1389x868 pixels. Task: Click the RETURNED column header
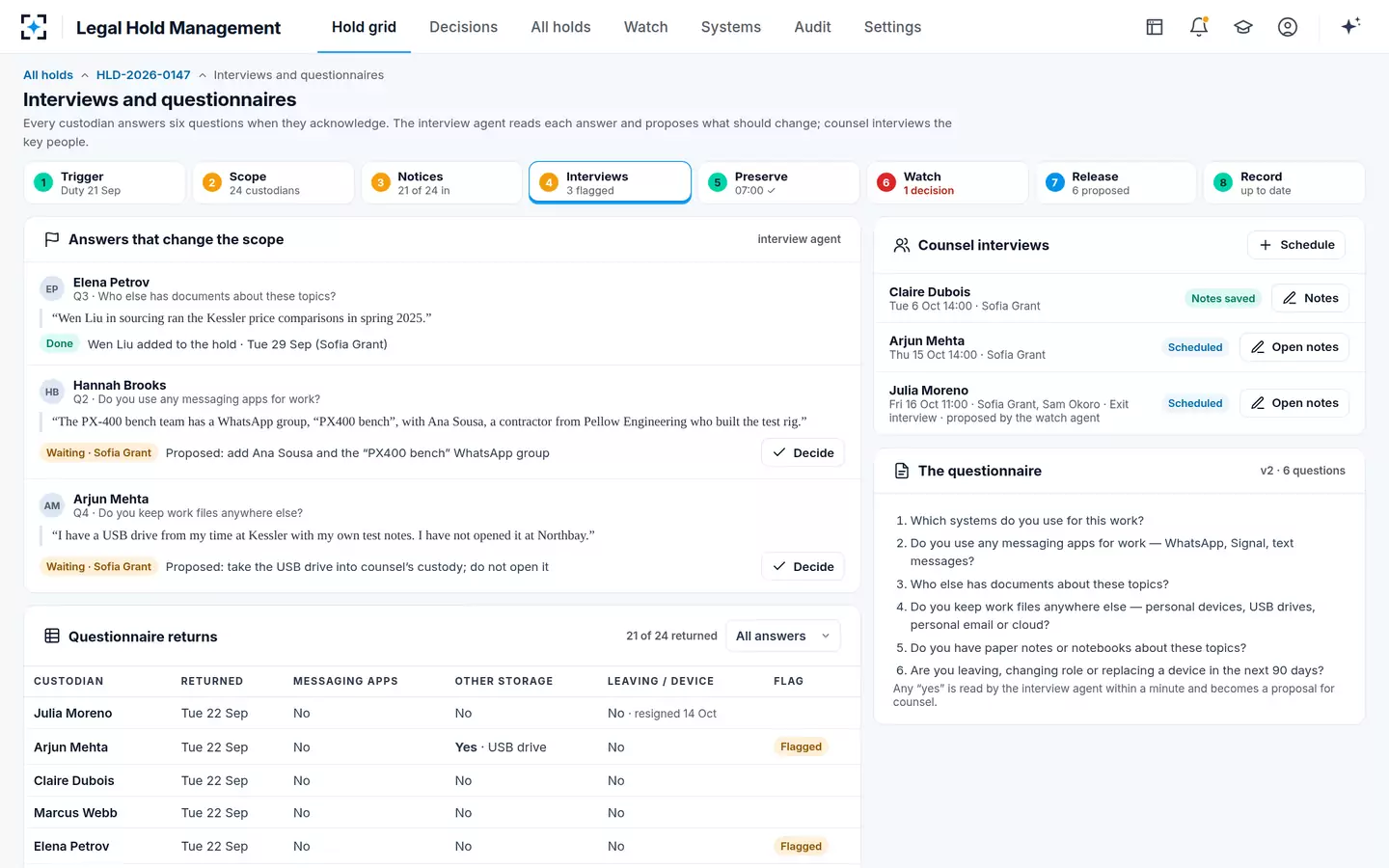212,681
